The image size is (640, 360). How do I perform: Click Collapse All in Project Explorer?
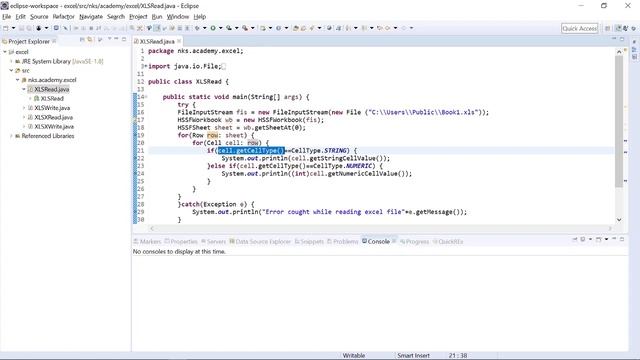click(x=82, y=39)
